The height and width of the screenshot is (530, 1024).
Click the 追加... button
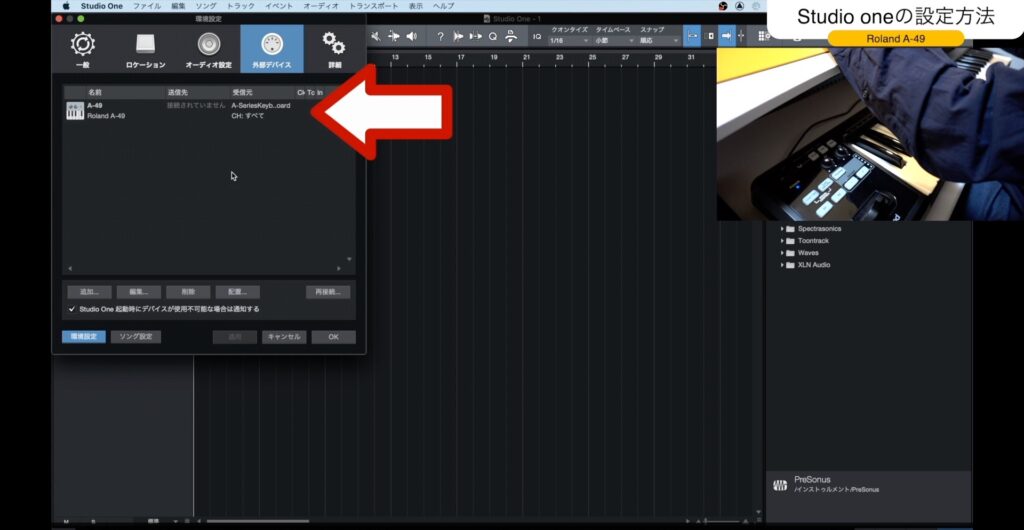pos(89,292)
